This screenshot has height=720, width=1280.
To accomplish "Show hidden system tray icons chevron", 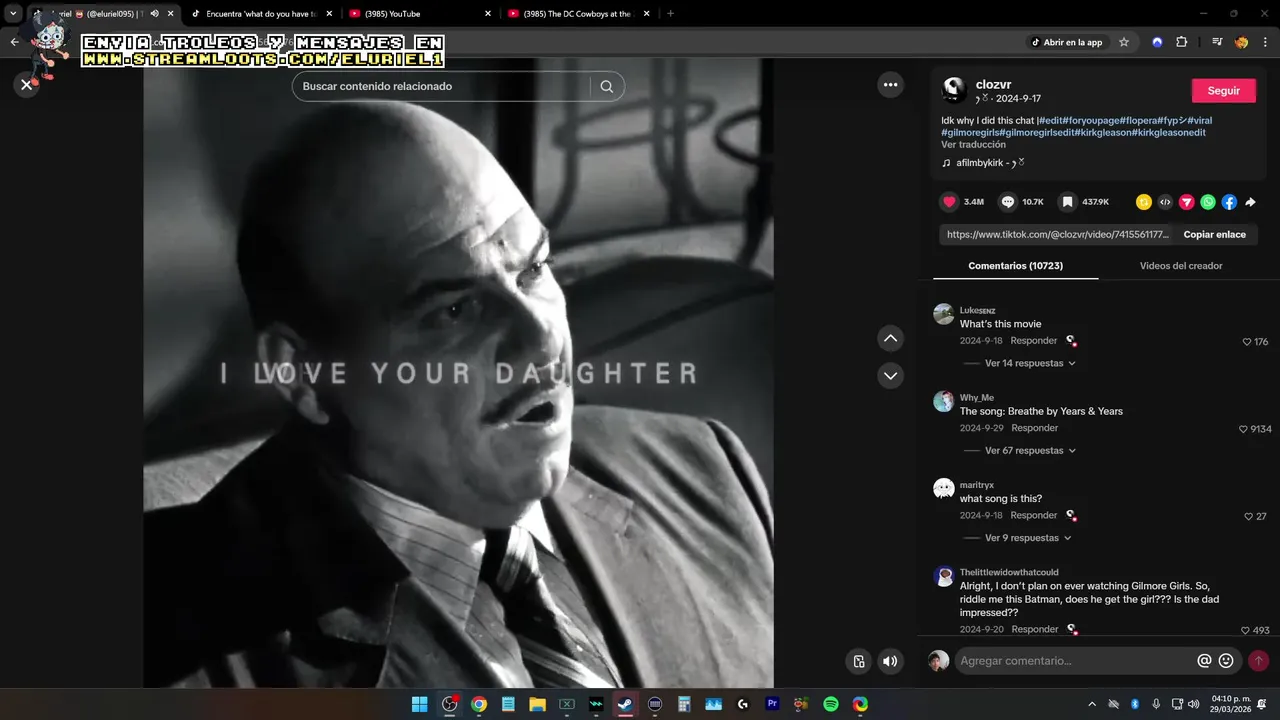I will (1092, 704).
